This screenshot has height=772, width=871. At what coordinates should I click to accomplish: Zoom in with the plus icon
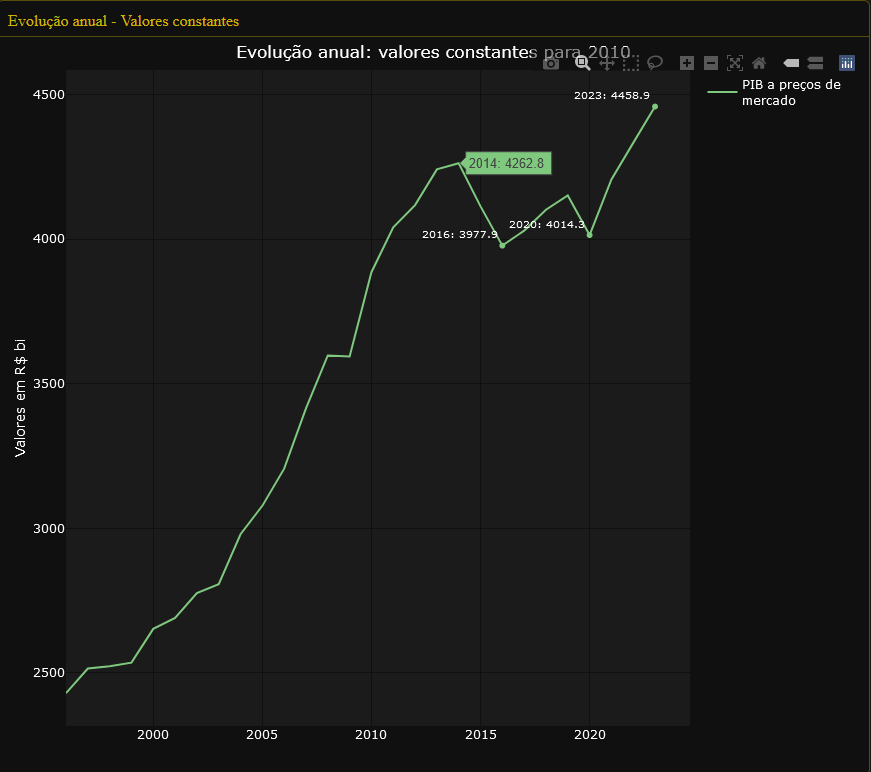[687, 63]
